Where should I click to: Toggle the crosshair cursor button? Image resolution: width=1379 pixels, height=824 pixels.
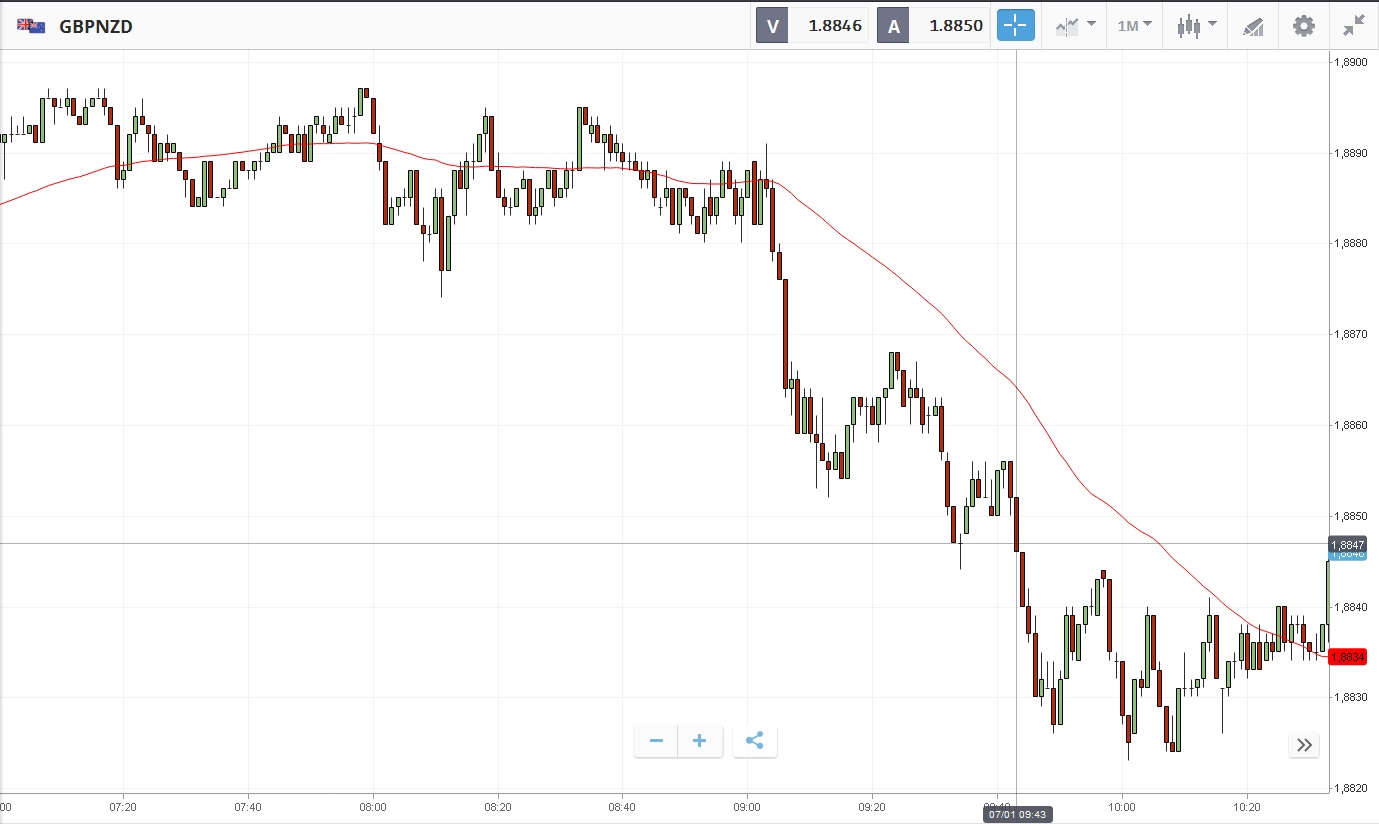(1015, 26)
